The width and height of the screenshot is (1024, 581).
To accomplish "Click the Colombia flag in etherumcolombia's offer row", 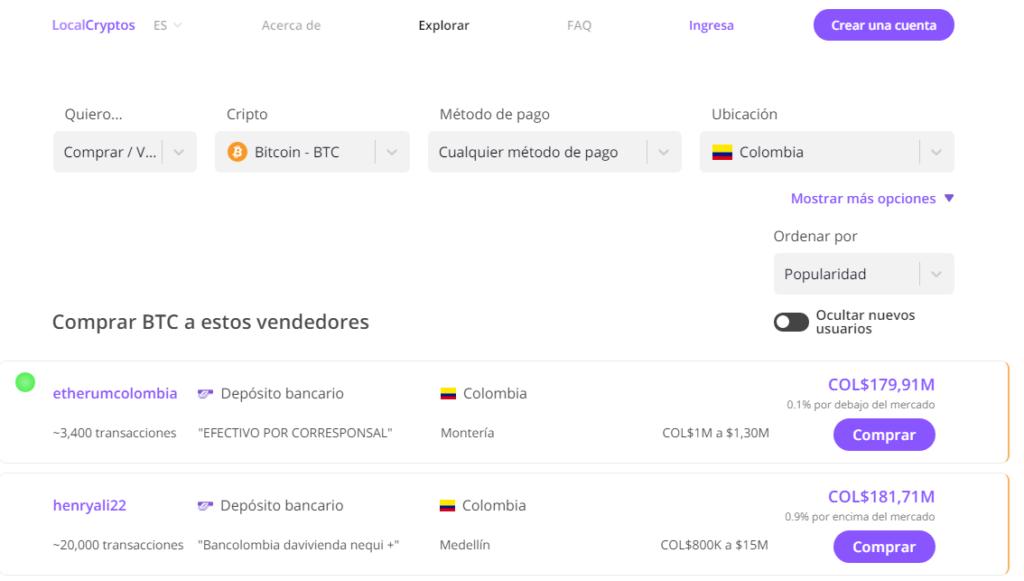I will pos(448,394).
